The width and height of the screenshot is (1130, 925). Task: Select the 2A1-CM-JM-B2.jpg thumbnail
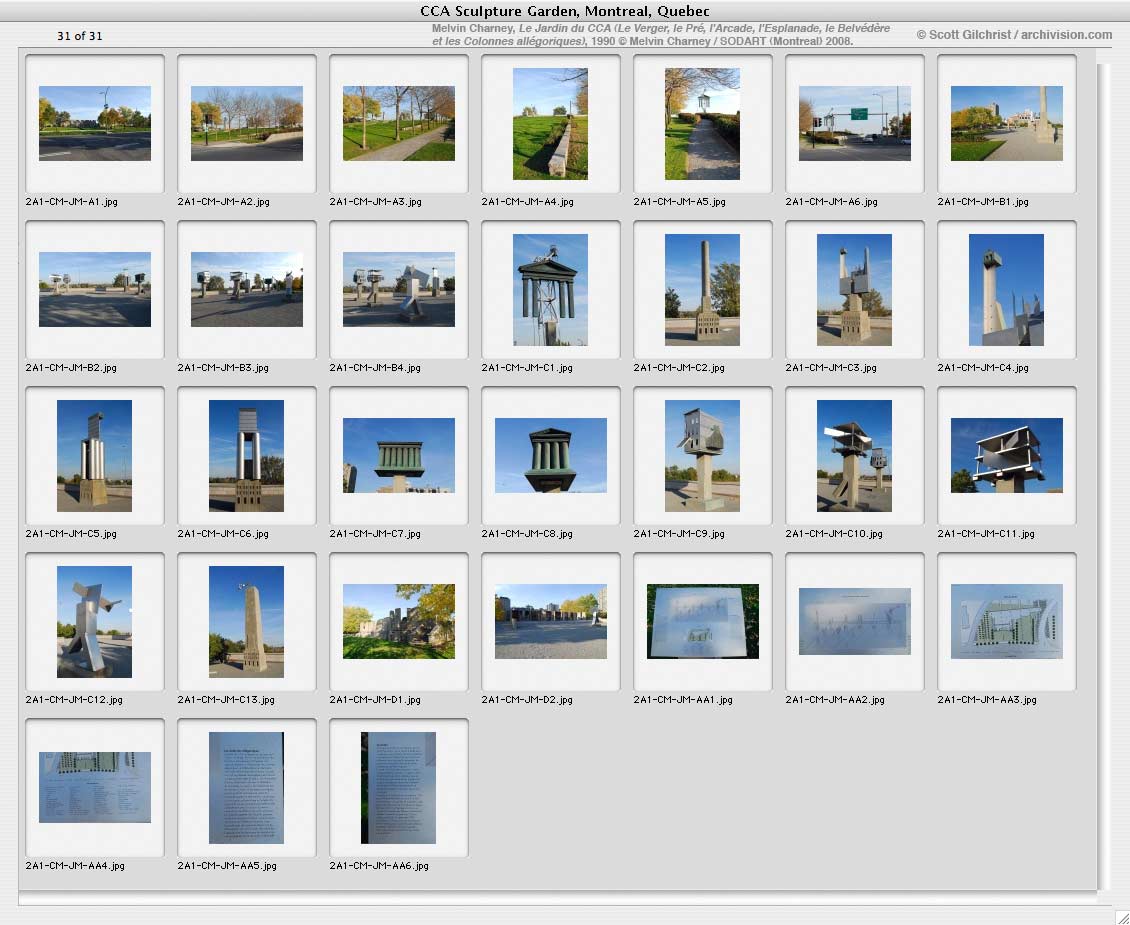pyautogui.click(x=94, y=289)
